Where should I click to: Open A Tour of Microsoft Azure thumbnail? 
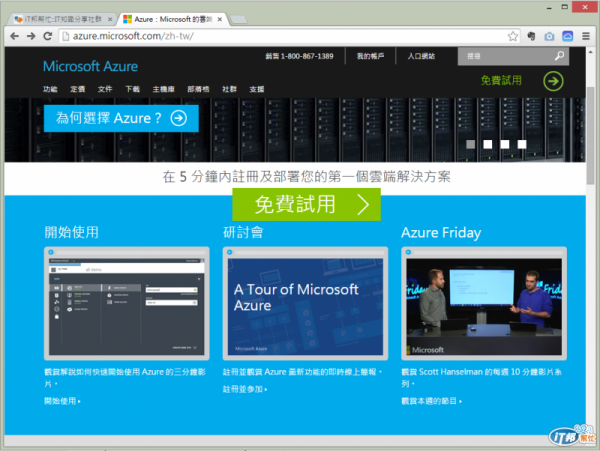click(x=305, y=304)
